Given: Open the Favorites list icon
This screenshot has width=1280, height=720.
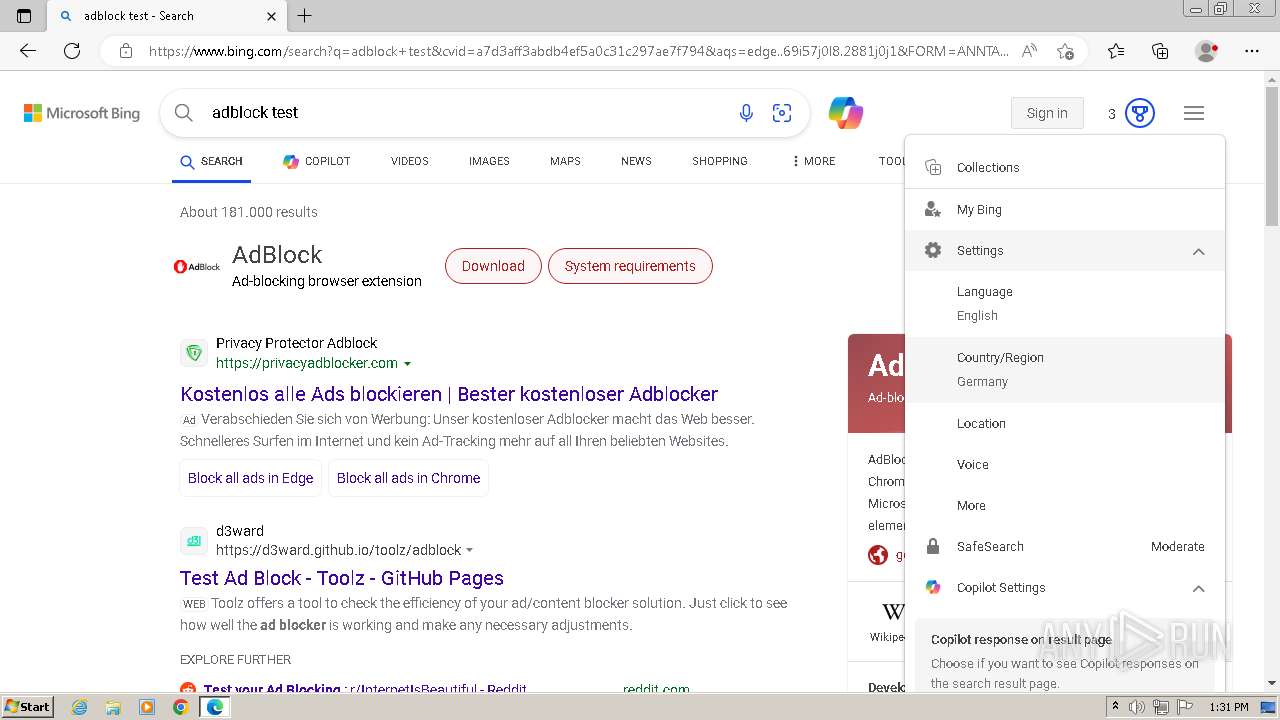Looking at the screenshot, I should point(1116,51).
